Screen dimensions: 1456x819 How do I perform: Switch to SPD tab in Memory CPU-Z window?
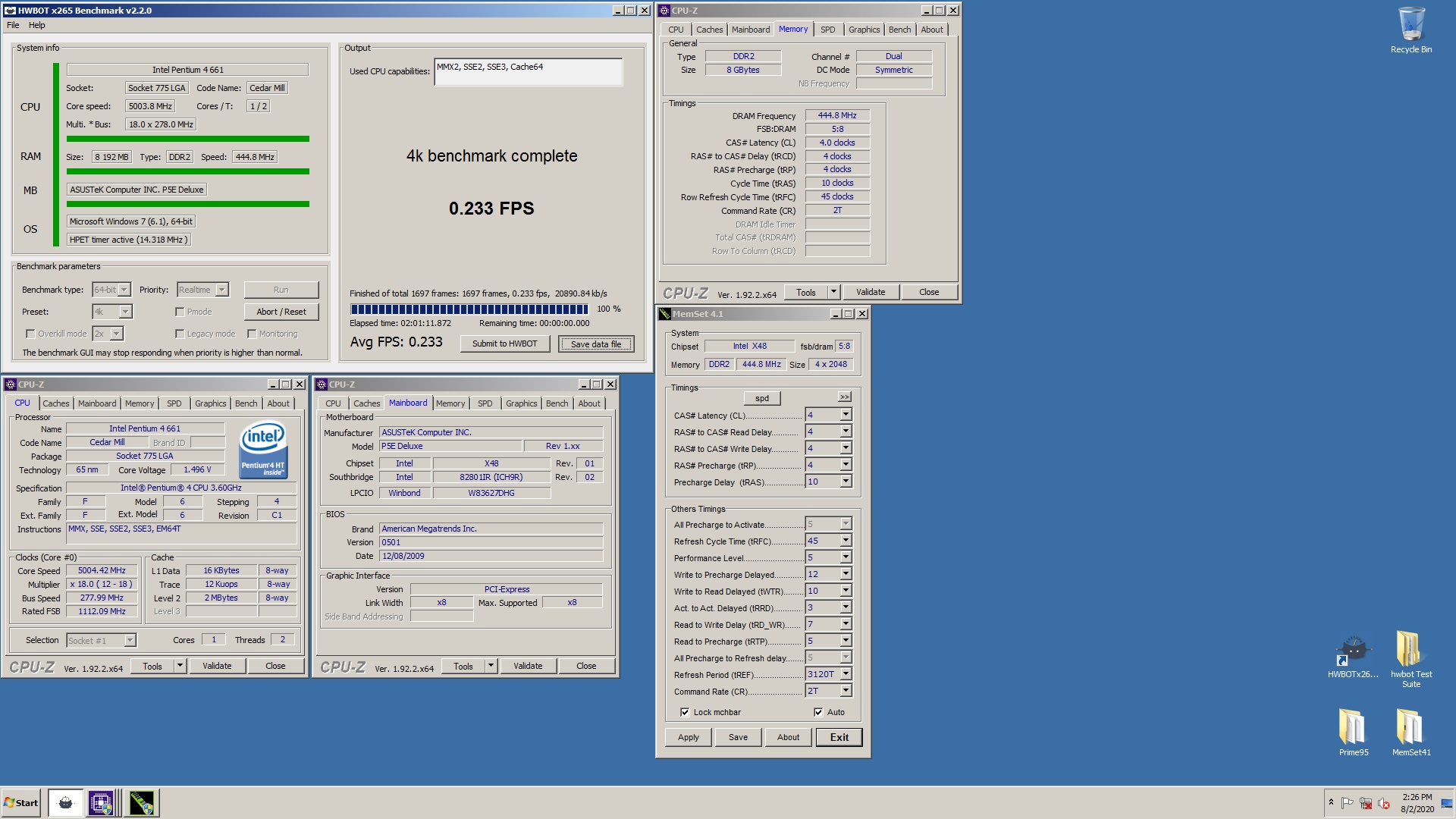[827, 30]
